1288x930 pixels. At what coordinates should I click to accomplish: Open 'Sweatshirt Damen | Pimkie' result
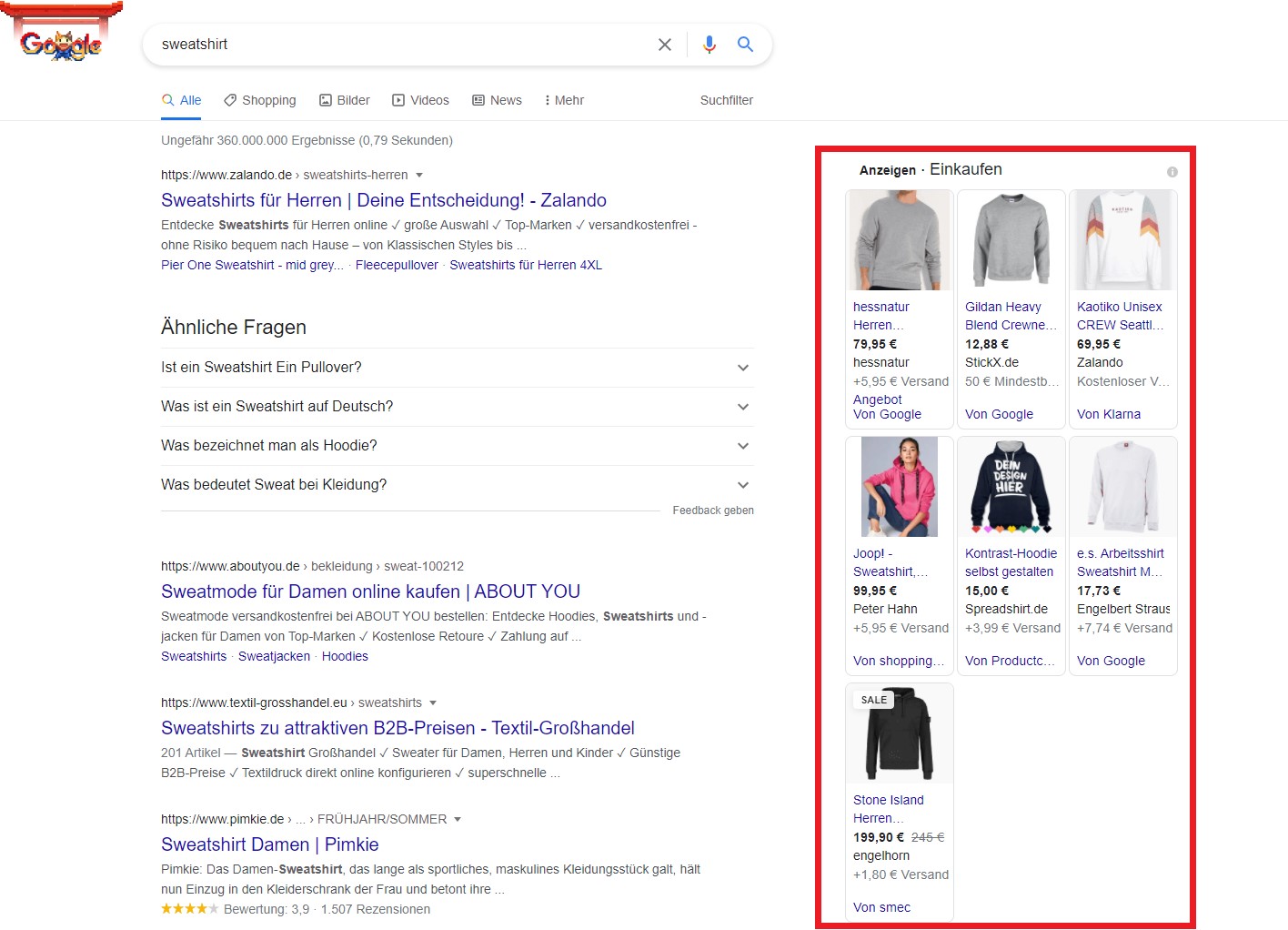pos(270,844)
